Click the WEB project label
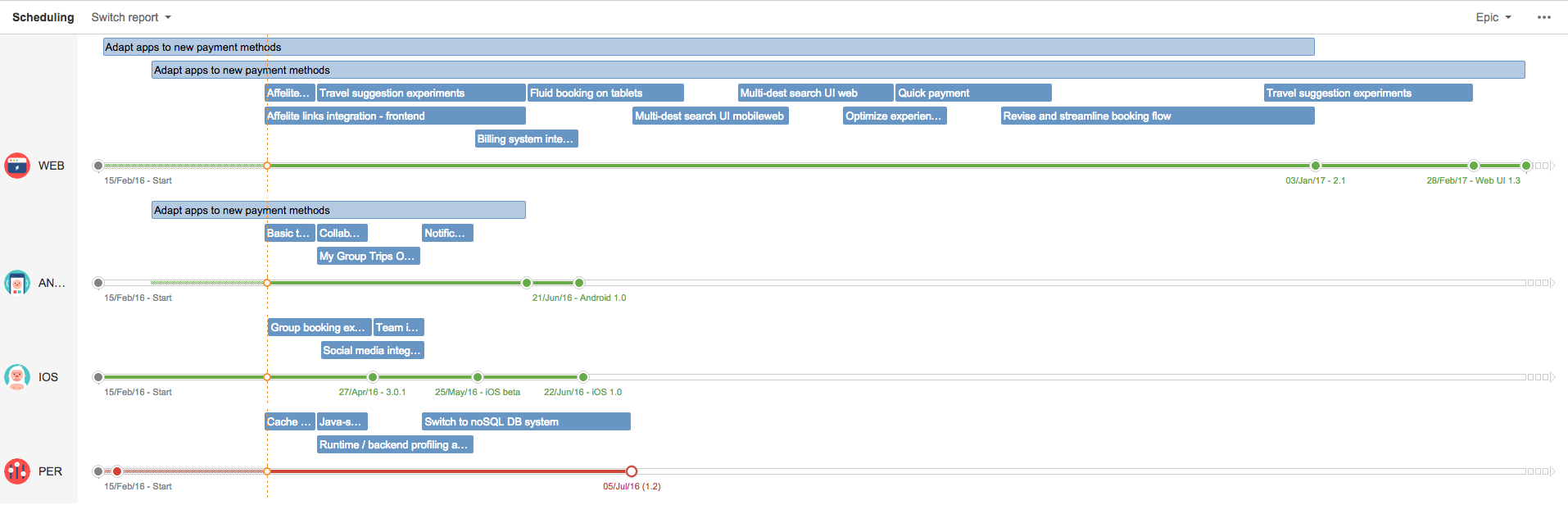Screen dimensions: 1568x505 point(51,166)
